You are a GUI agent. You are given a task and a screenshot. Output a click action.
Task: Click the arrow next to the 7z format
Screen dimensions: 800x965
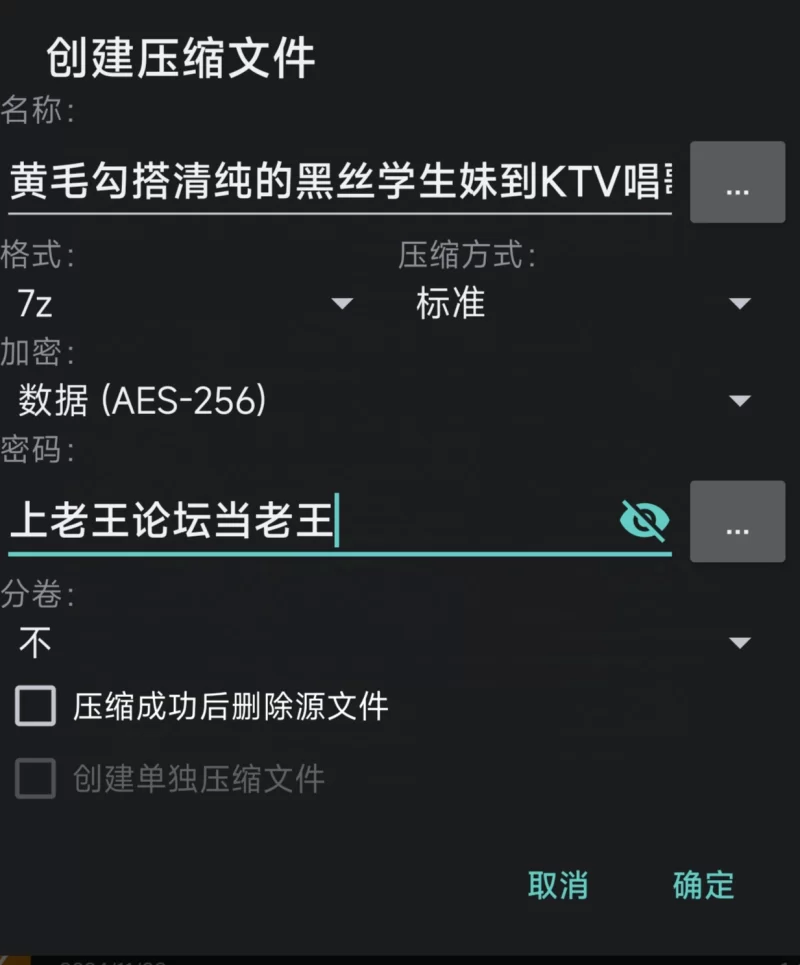click(x=342, y=303)
